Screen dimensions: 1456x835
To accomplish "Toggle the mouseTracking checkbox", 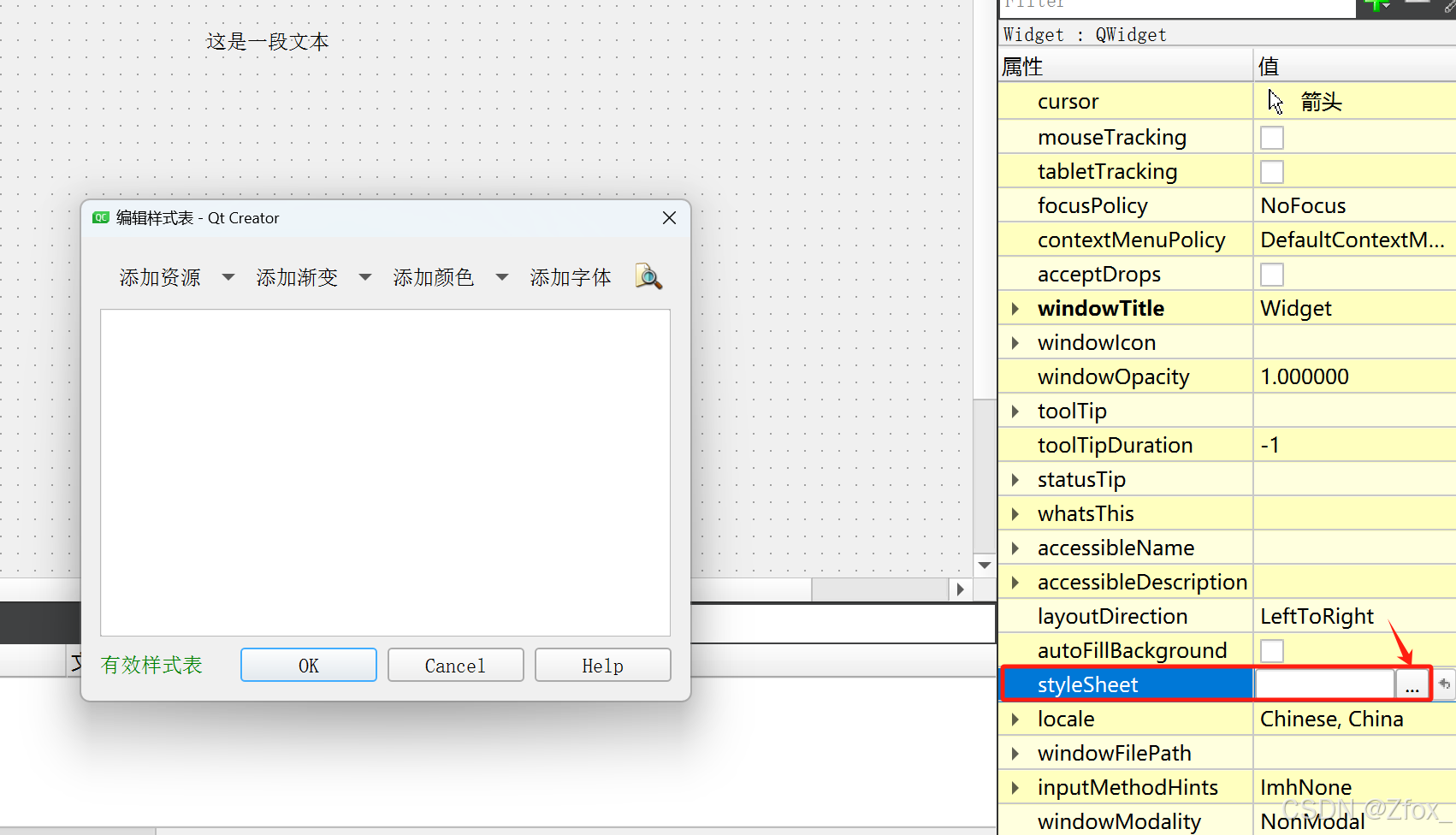I will [1272, 138].
